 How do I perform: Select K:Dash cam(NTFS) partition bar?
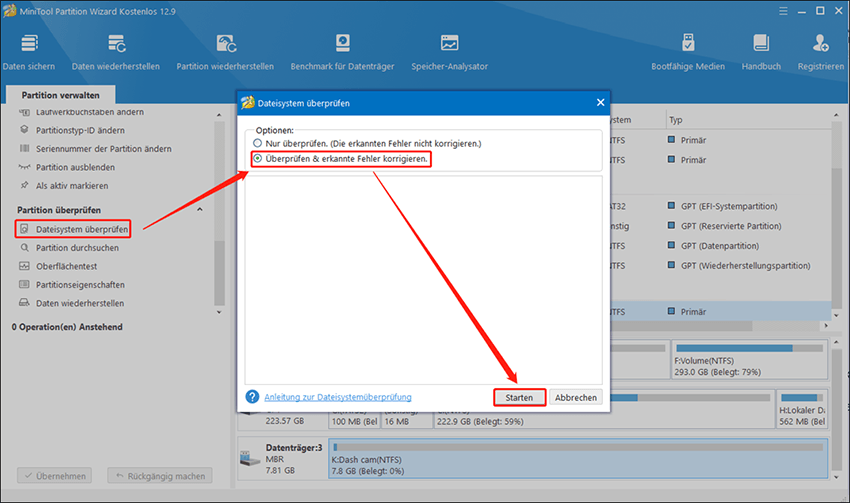click(578, 459)
